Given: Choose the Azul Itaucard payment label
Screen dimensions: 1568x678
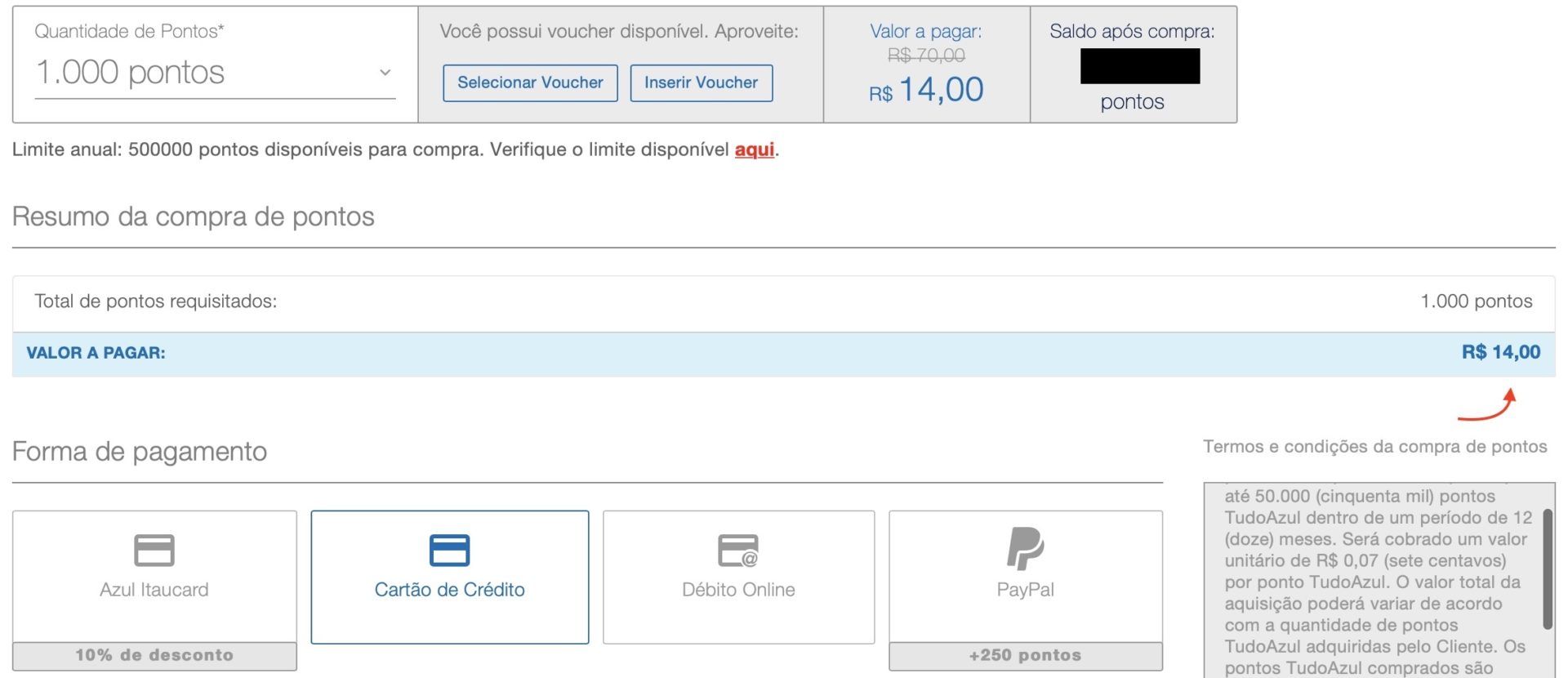Looking at the screenshot, I should click(154, 590).
